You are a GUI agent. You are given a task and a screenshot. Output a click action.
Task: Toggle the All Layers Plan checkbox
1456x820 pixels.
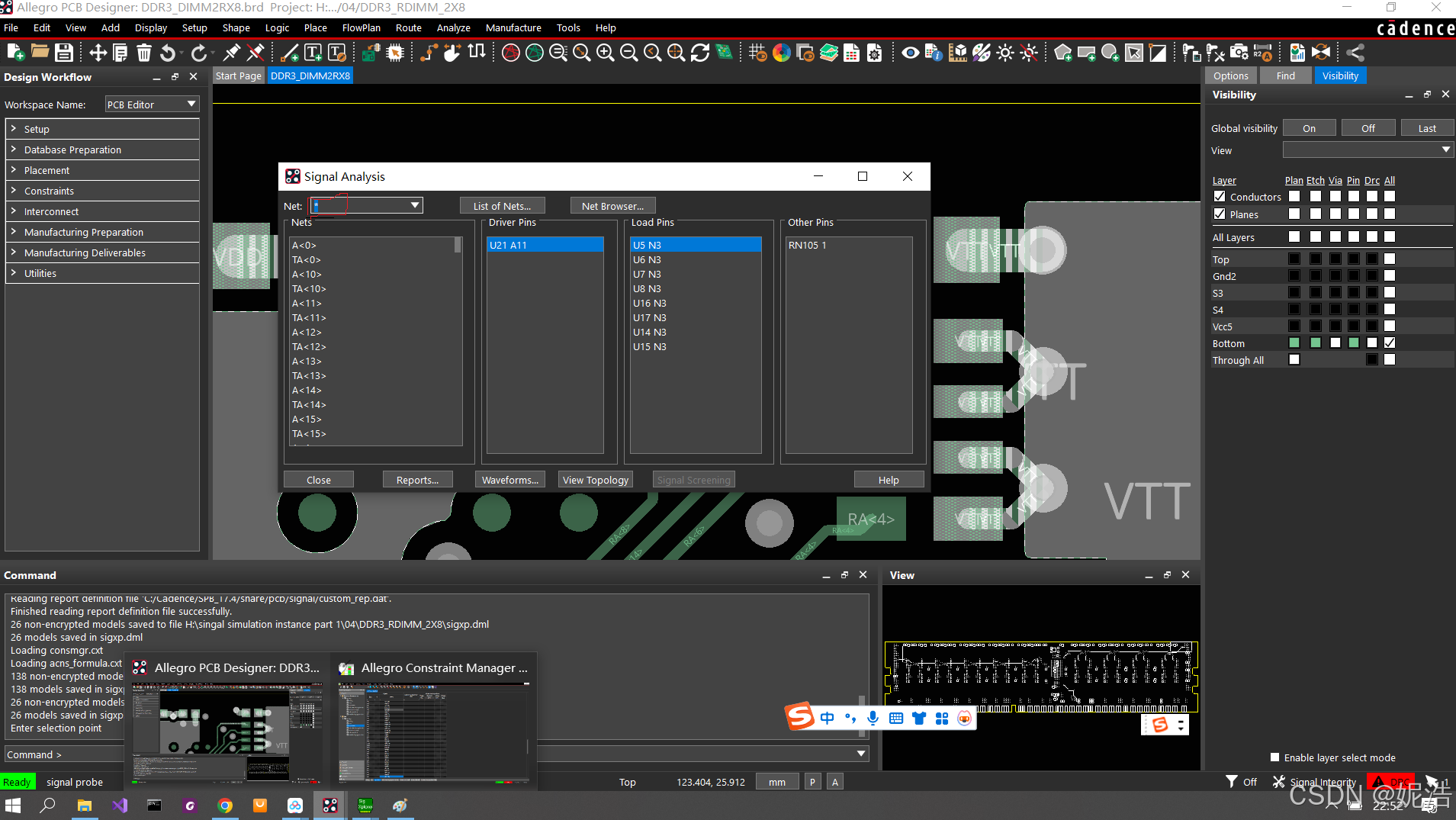(x=1294, y=236)
